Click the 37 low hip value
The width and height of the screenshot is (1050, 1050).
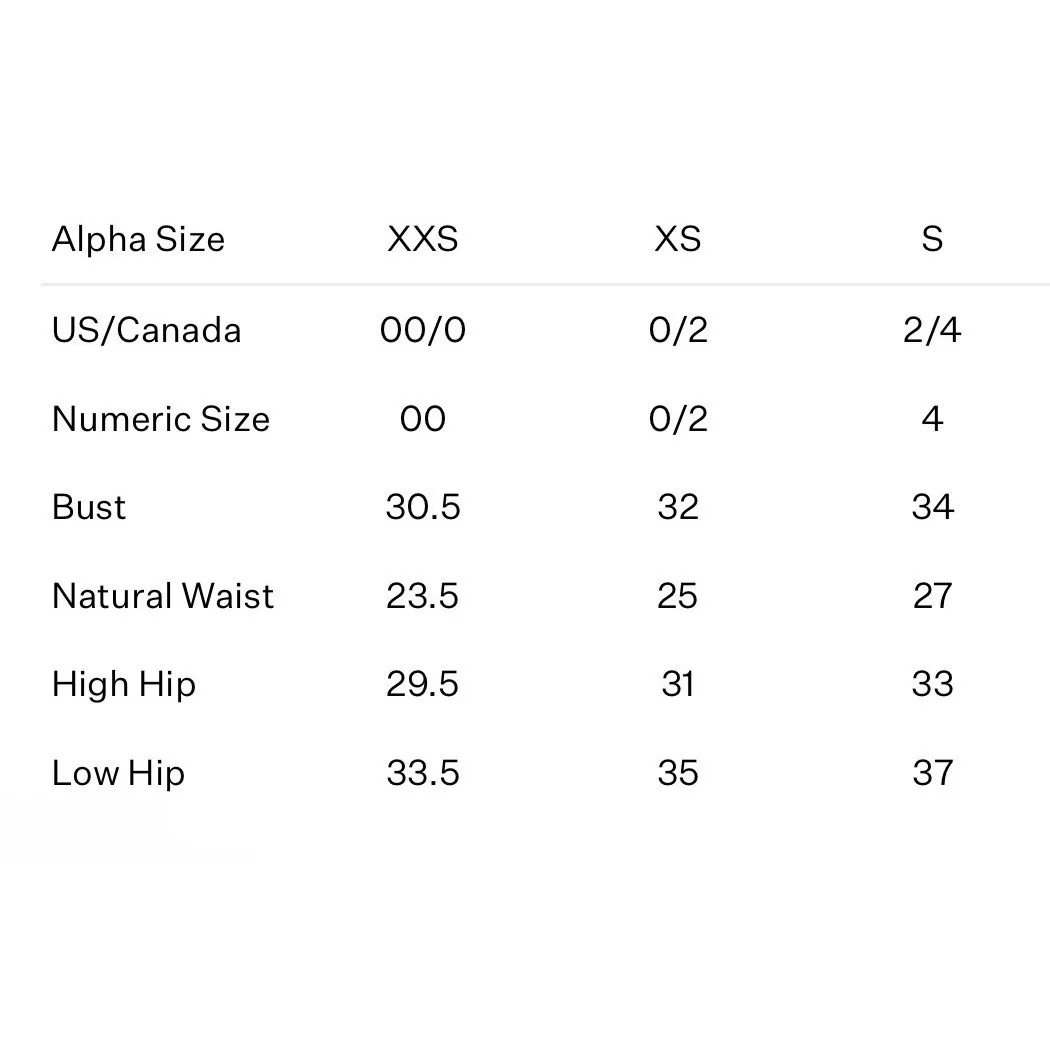931,773
